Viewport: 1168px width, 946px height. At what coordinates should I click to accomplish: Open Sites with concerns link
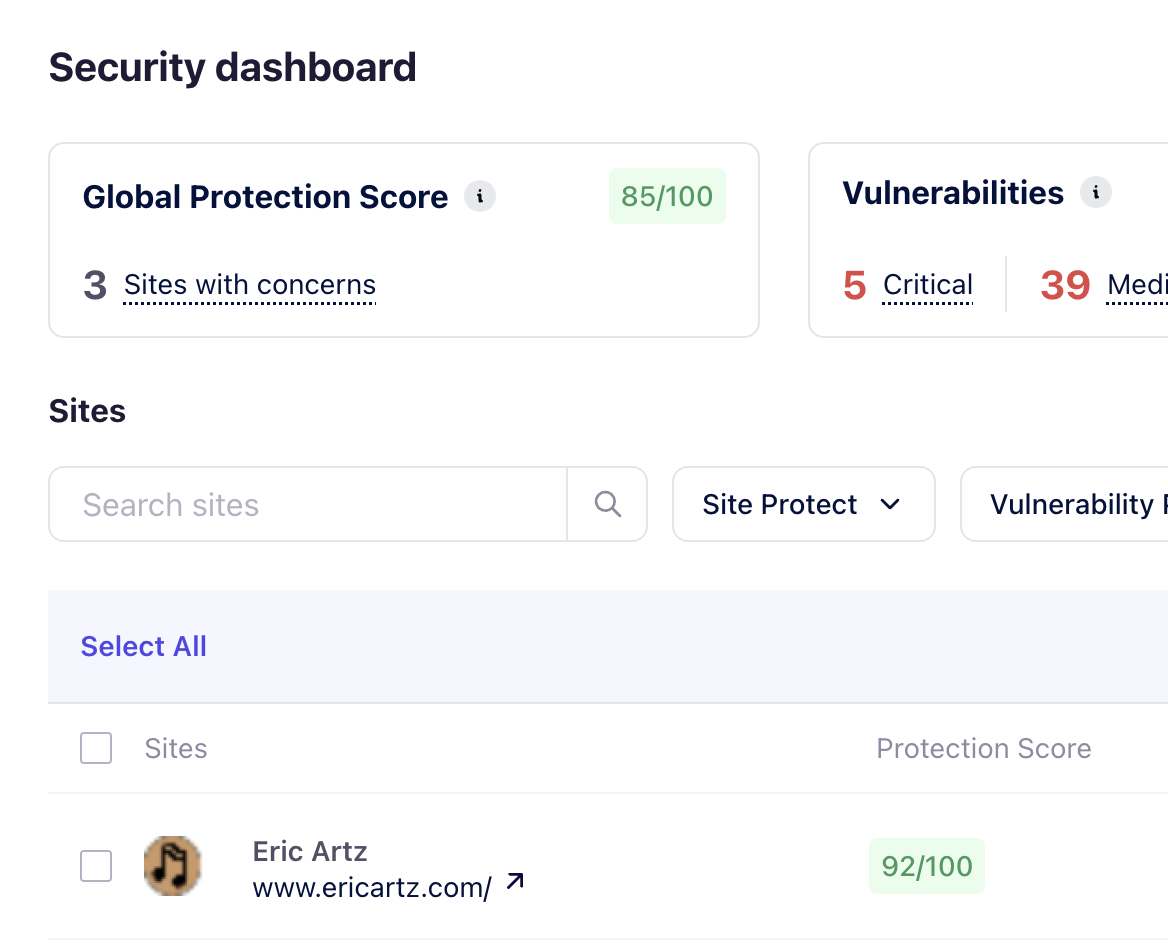point(250,286)
